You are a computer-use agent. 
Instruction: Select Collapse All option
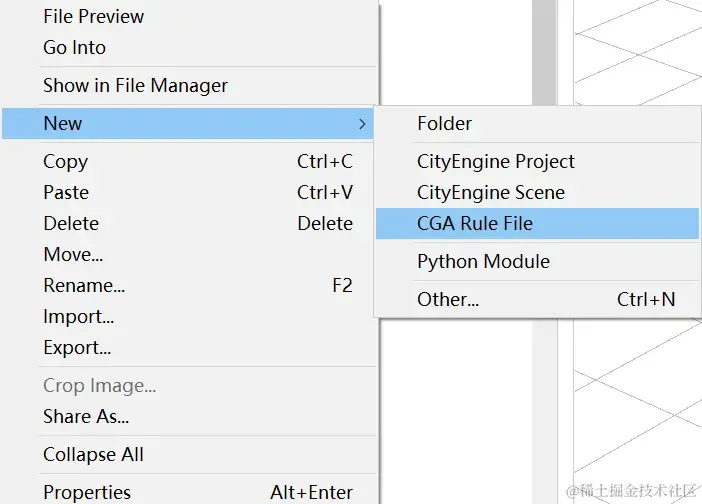pos(93,454)
